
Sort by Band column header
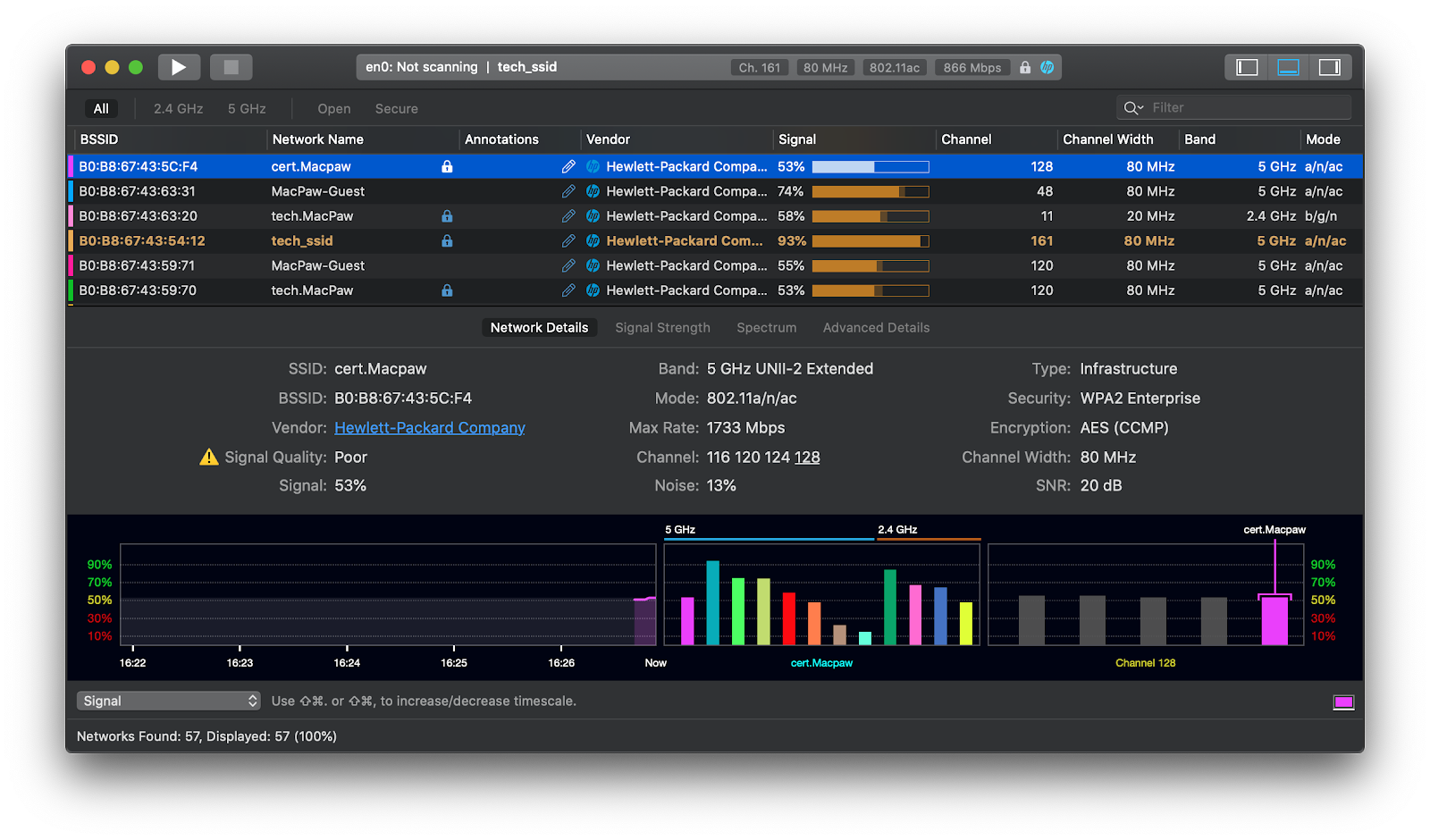(x=1240, y=139)
